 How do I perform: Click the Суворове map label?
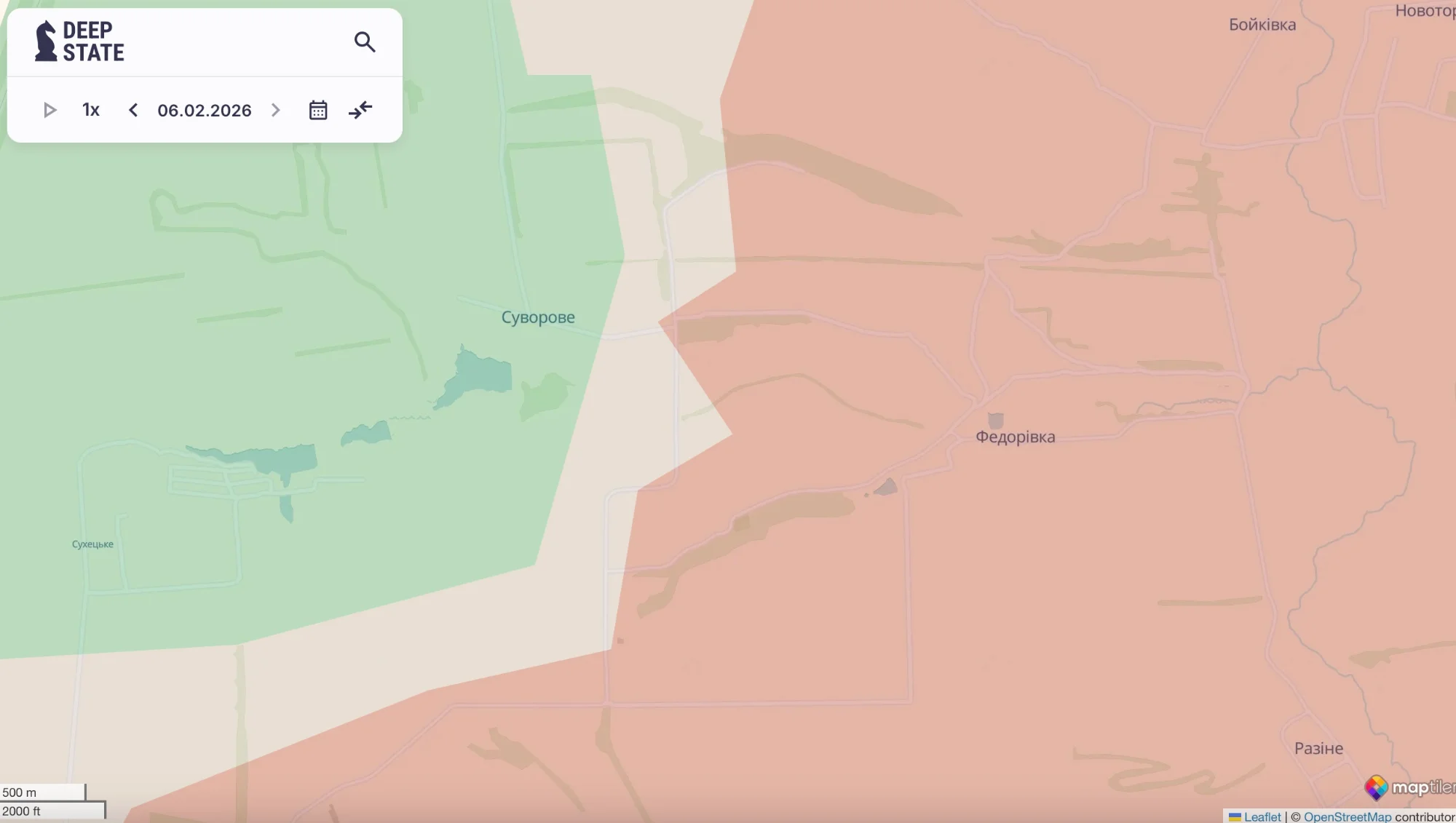[x=538, y=317]
